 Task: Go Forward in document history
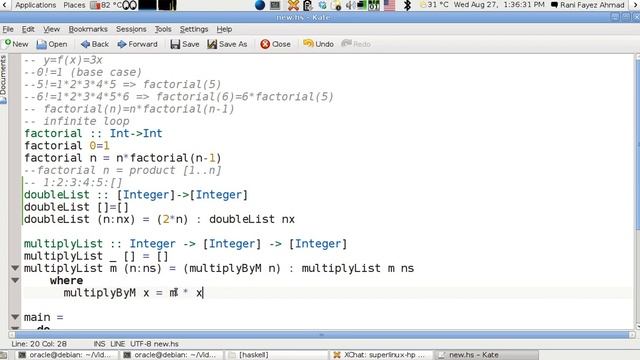pyautogui.click(x=138, y=44)
